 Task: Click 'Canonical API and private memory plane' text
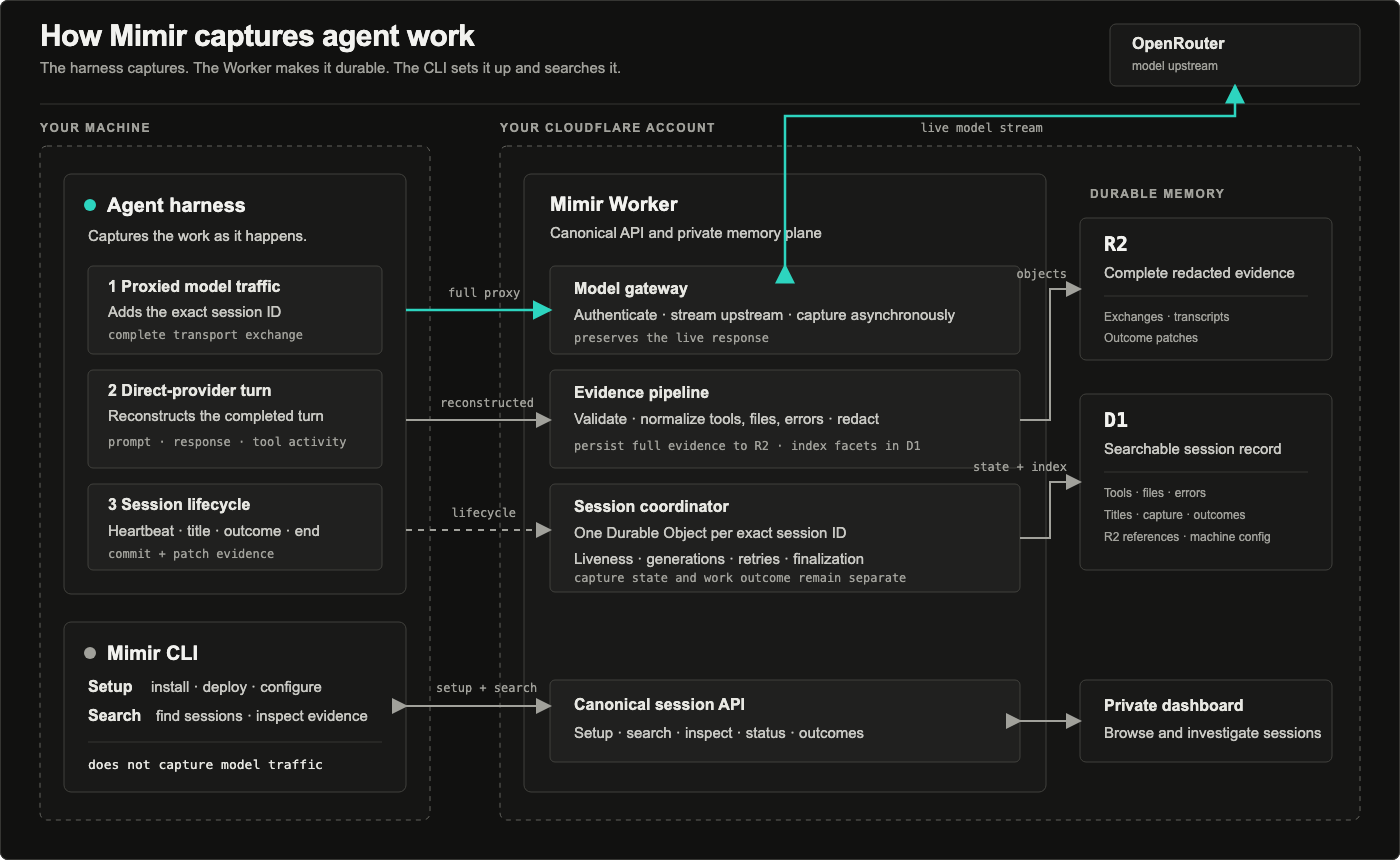685,233
